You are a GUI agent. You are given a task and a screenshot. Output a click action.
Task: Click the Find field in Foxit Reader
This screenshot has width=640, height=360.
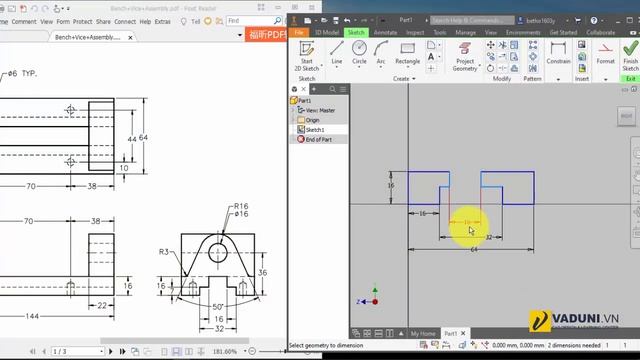point(250,20)
